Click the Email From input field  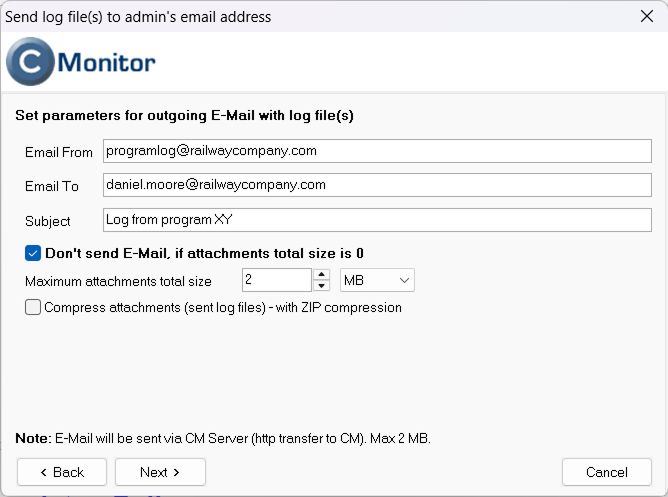click(377, 151)
